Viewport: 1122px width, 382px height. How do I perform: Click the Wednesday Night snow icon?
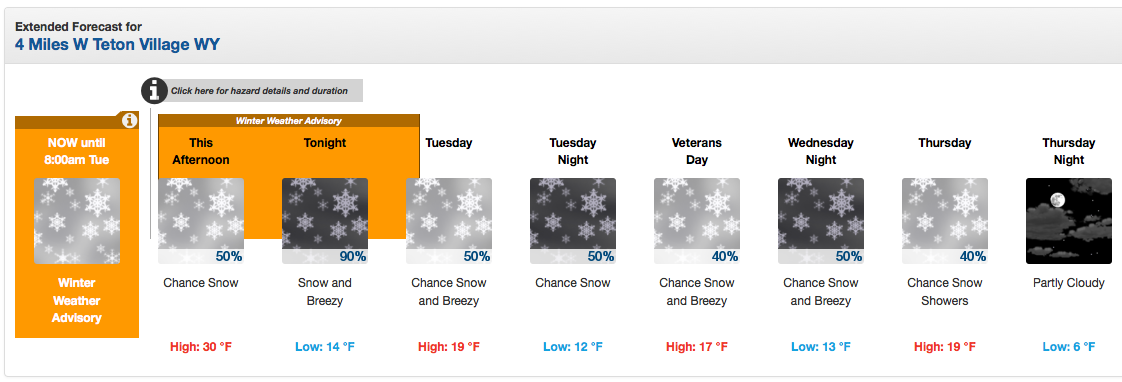(x=821, y=221)
